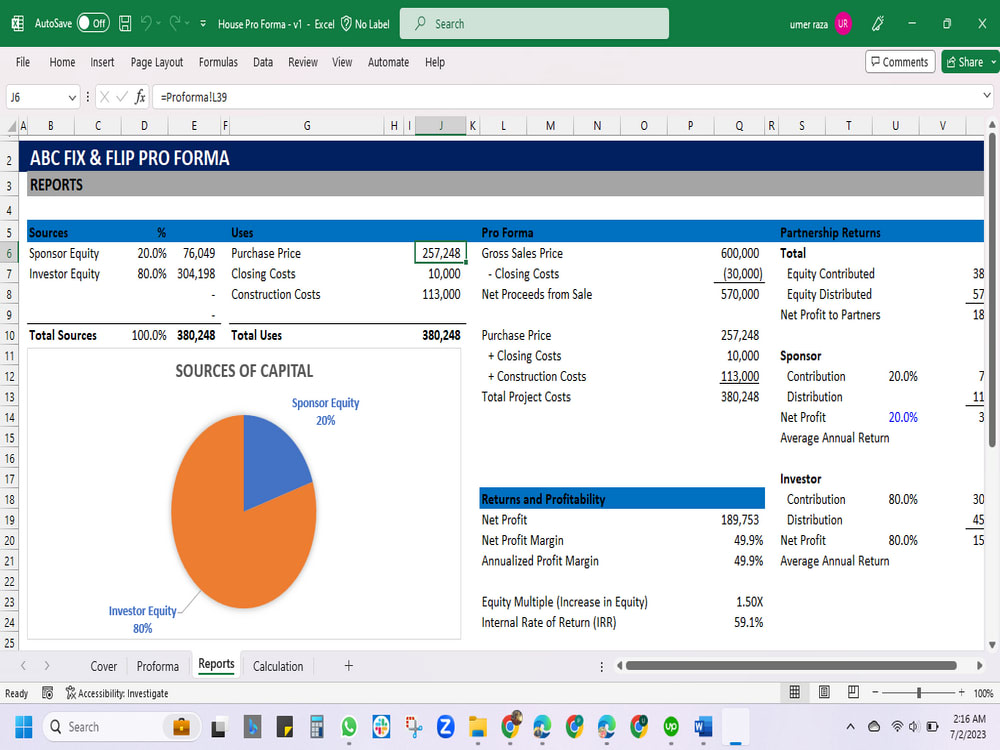Select row 10 header
1000x750 pixels.
tap(10, 335)
